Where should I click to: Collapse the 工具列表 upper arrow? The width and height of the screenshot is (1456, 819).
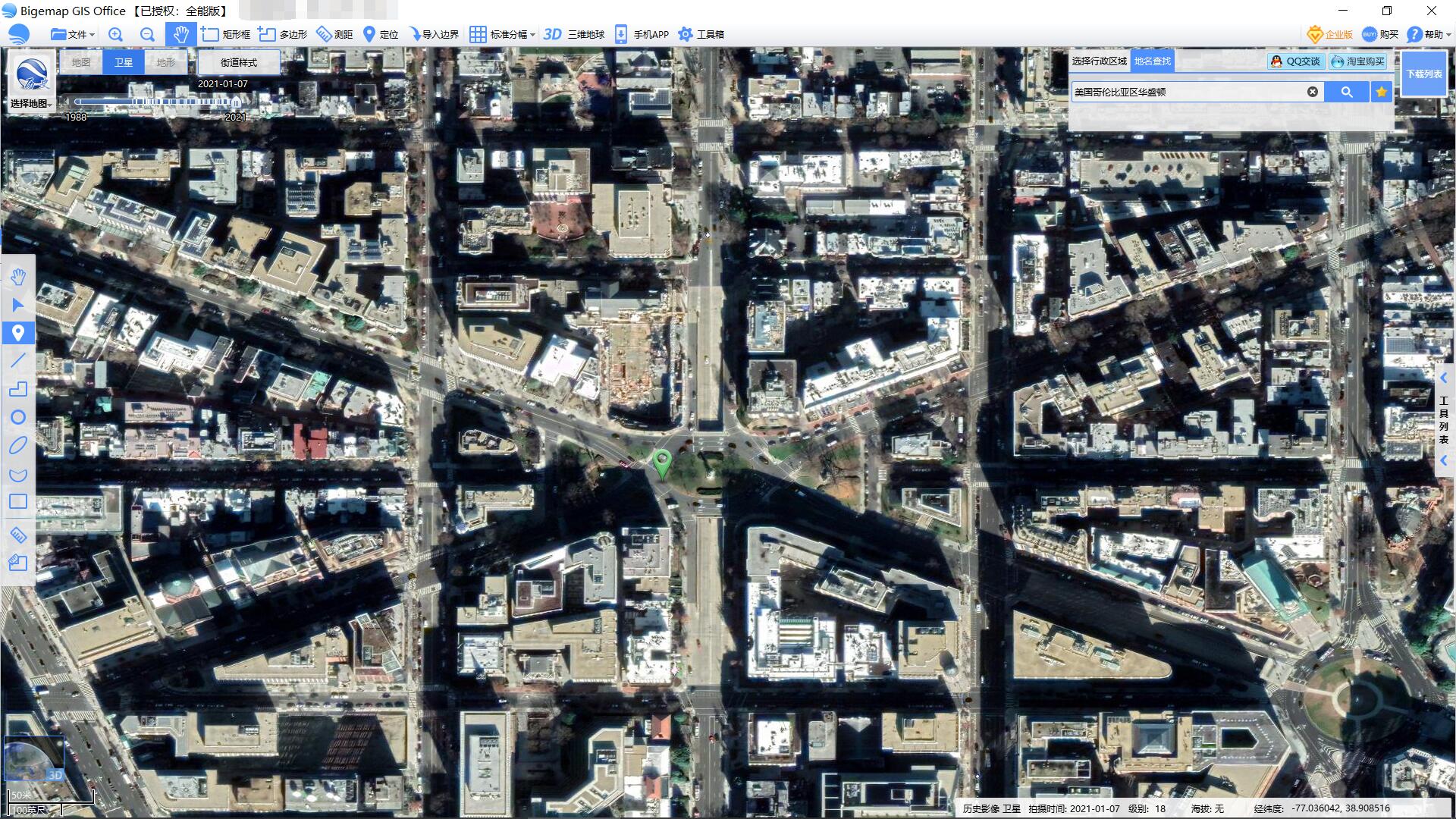click(1444, 378)
